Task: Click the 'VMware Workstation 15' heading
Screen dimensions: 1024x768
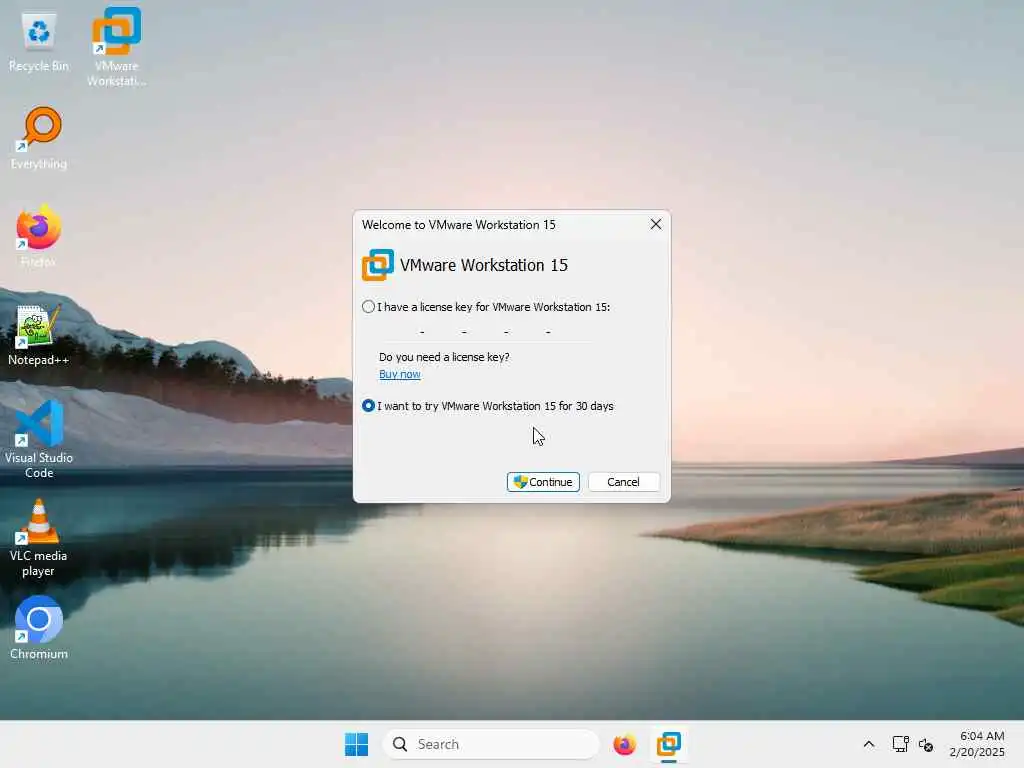Action: 484,265
